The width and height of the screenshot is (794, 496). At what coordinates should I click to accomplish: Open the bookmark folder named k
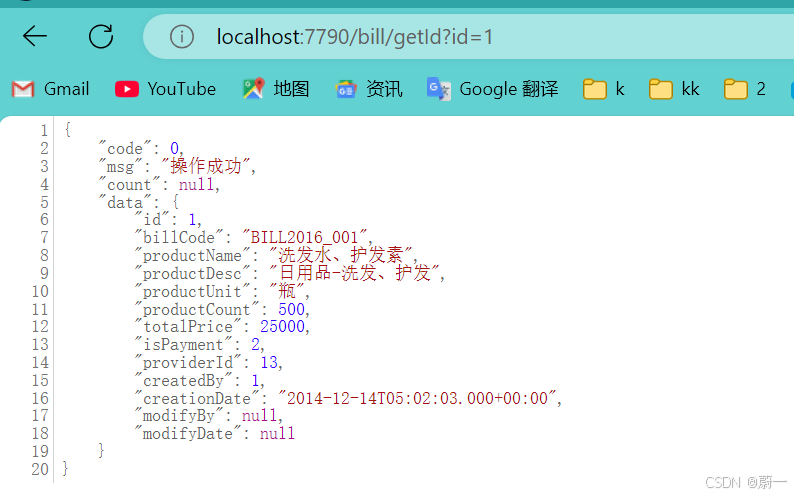click(604, 89)
